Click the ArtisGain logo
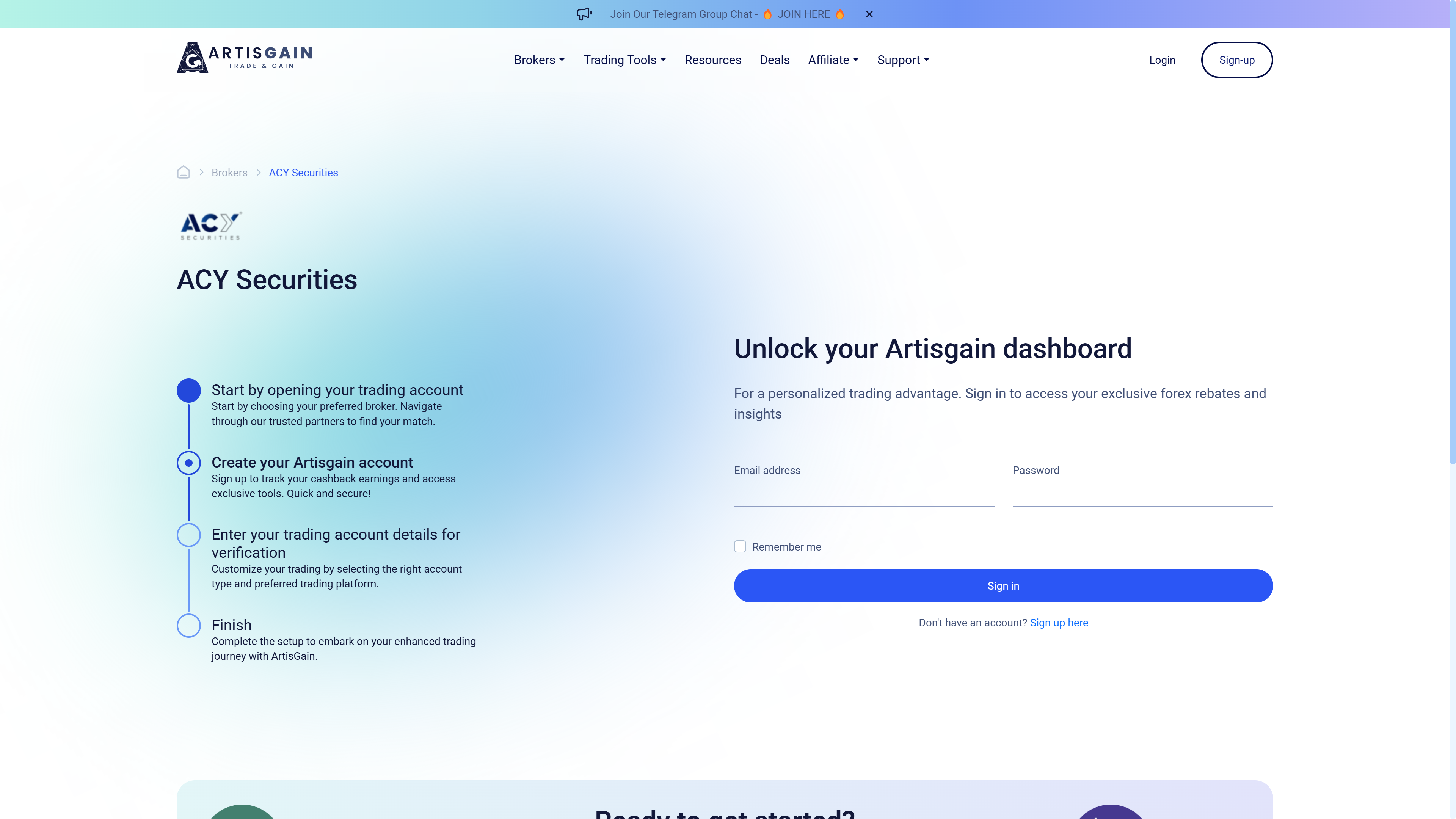The width and height of the screenshot is (1456, 819). tap(244, 58)
